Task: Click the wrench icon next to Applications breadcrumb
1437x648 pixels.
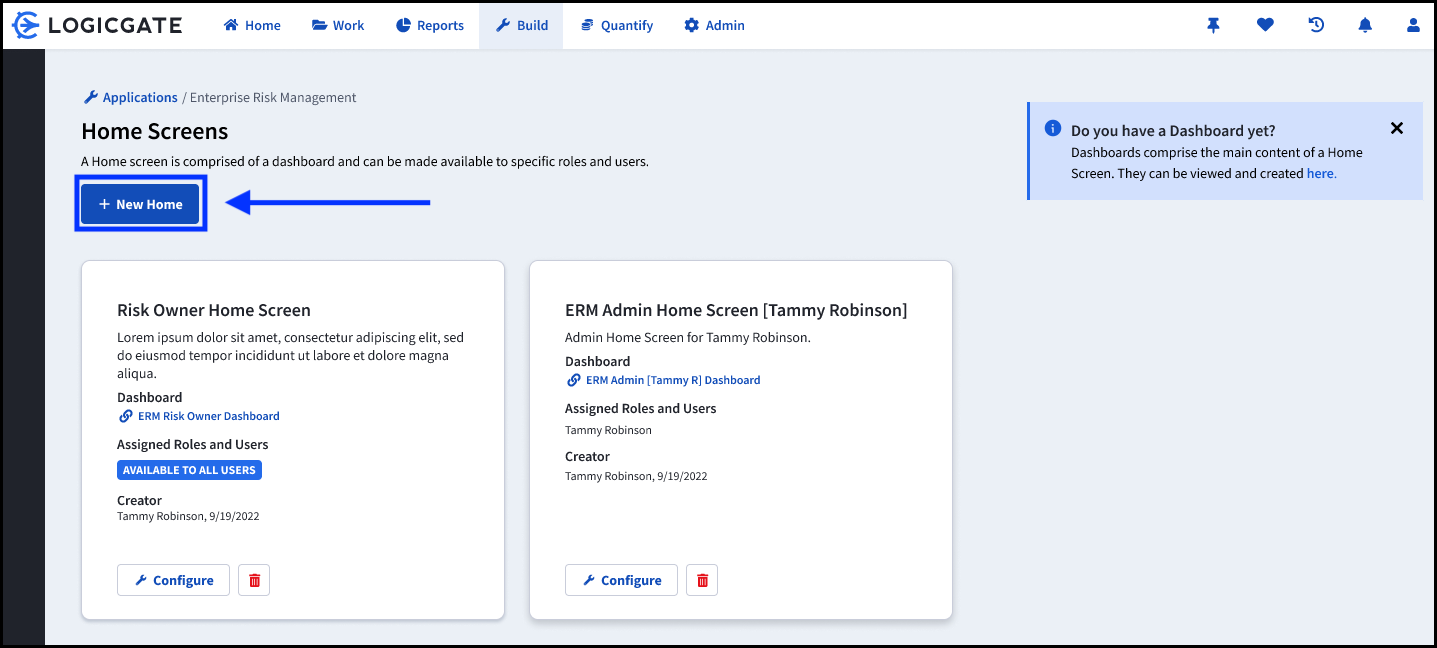Action: pyautogui.click(x=93, y=96)
